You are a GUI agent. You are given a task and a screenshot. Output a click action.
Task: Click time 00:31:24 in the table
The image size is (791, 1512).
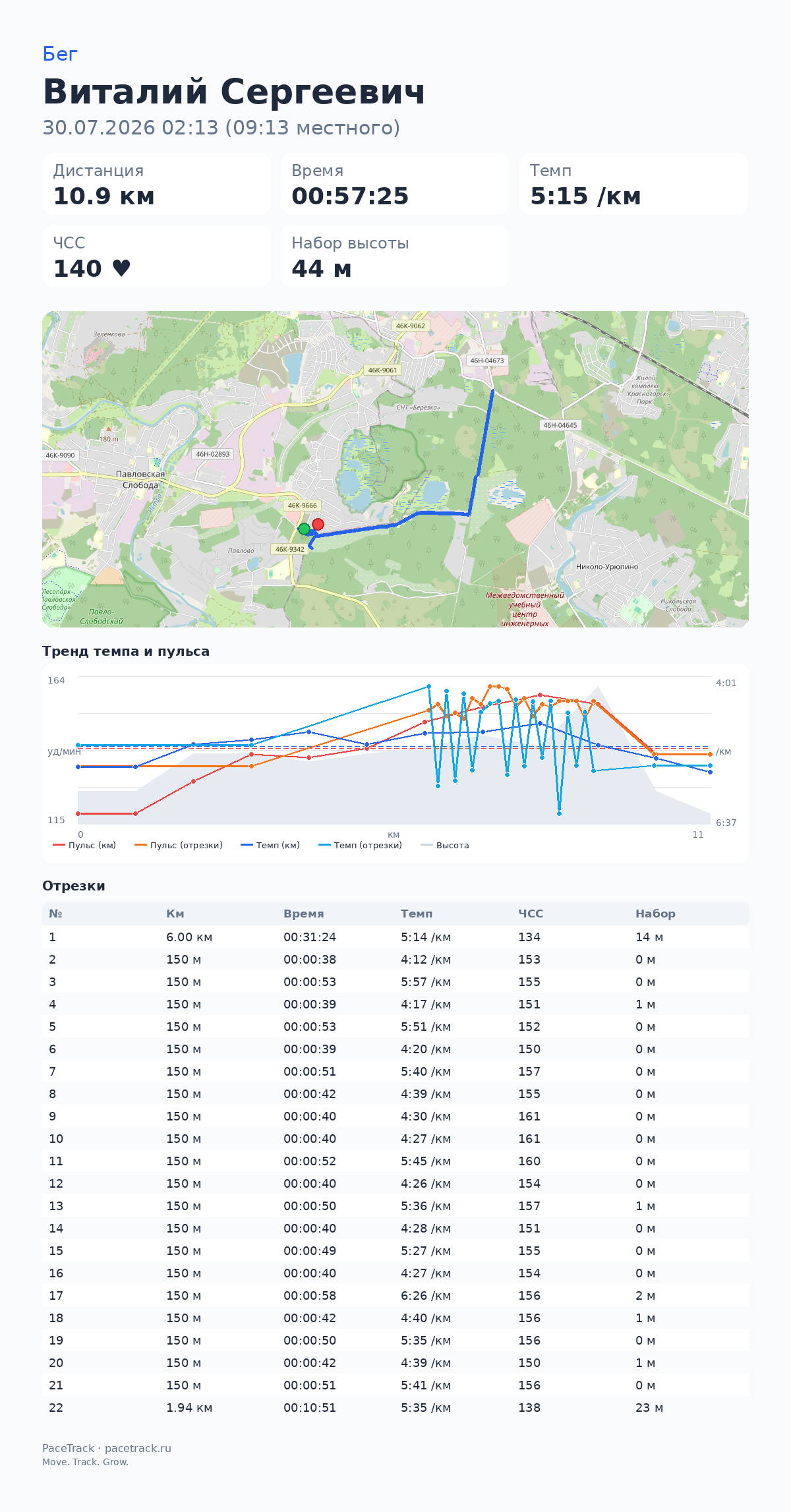[x=310, y=937]
